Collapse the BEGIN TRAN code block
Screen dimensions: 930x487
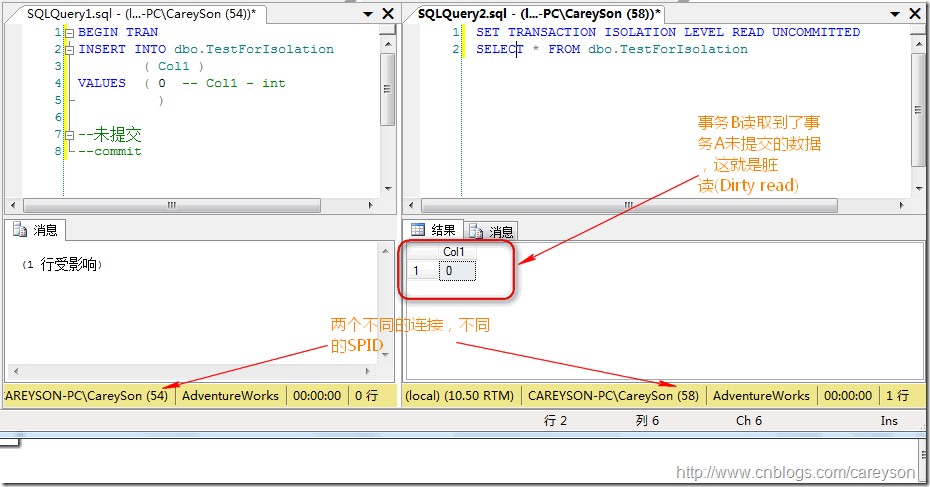tap(69, 33)
